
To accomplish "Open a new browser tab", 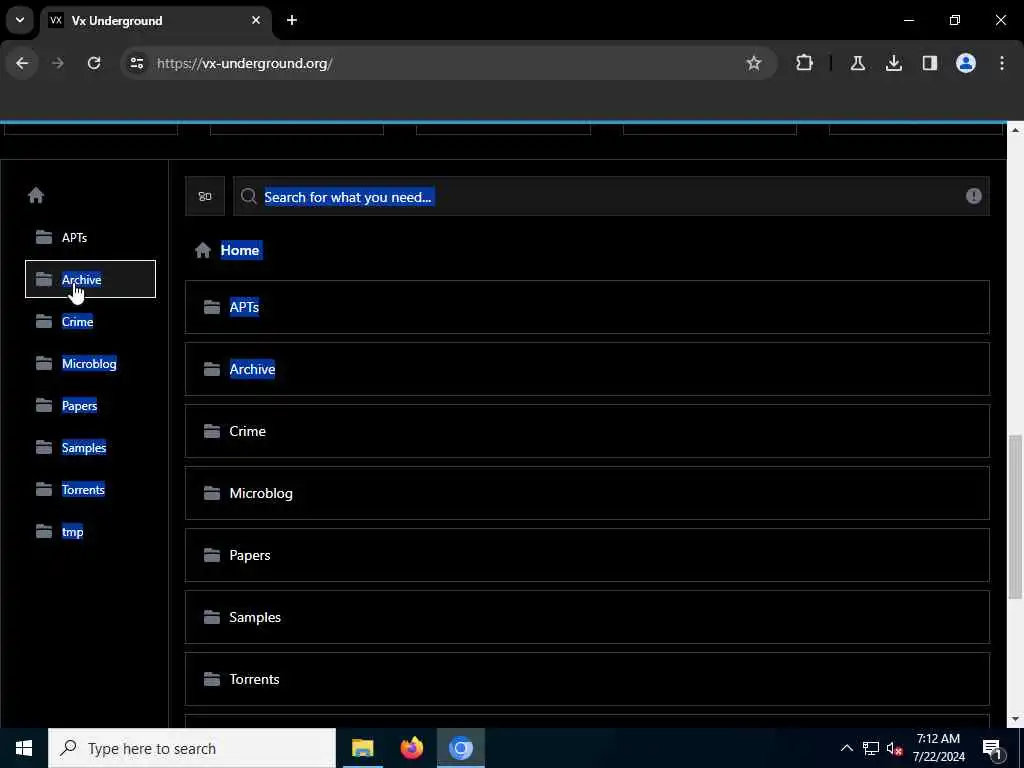I will [292, 20].
